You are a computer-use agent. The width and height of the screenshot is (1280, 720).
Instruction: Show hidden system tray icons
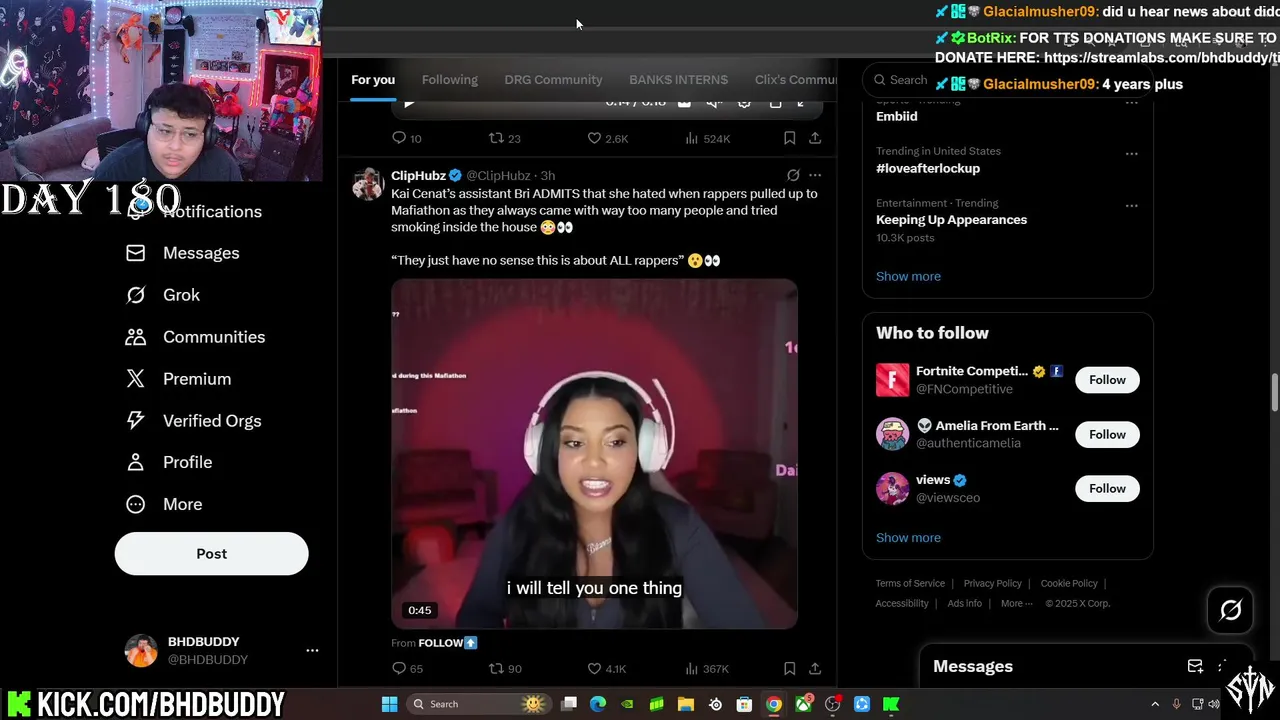click(1155, 704)
